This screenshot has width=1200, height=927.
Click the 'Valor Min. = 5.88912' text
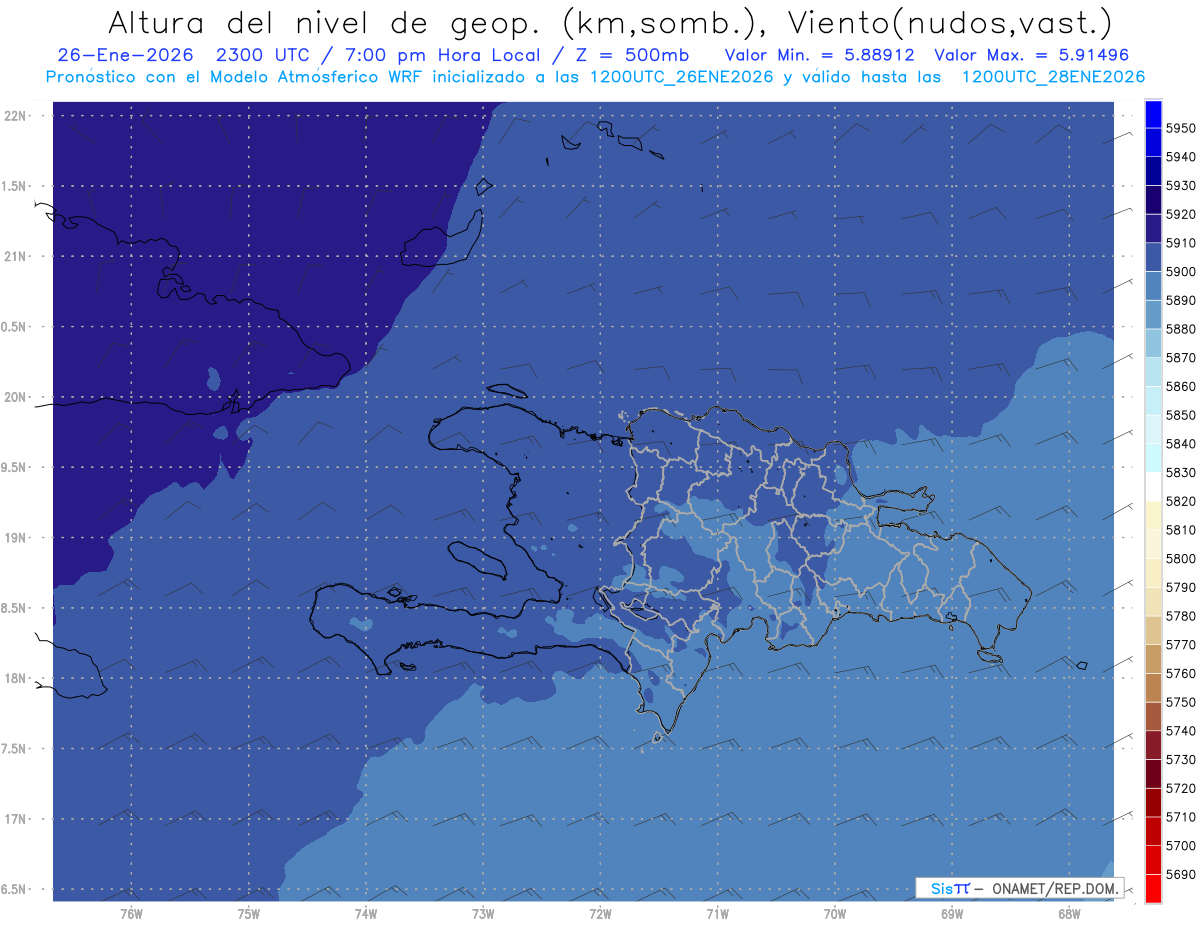pyautogui.click(x=820, y=55)
